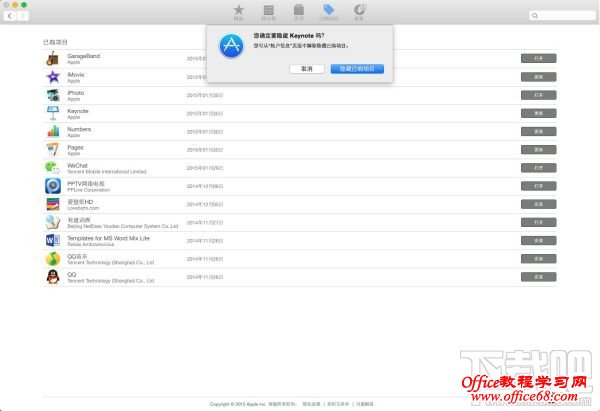The width and height of the screenshot is (600, 411).
Task: Select the iPhoto app name
Action: click(75, 93)
